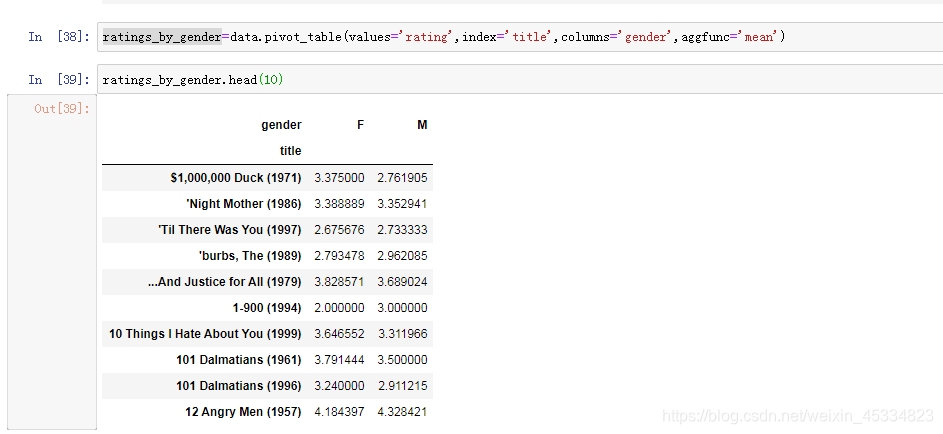
Task: Click the value 3.689024
Action: 402,281
